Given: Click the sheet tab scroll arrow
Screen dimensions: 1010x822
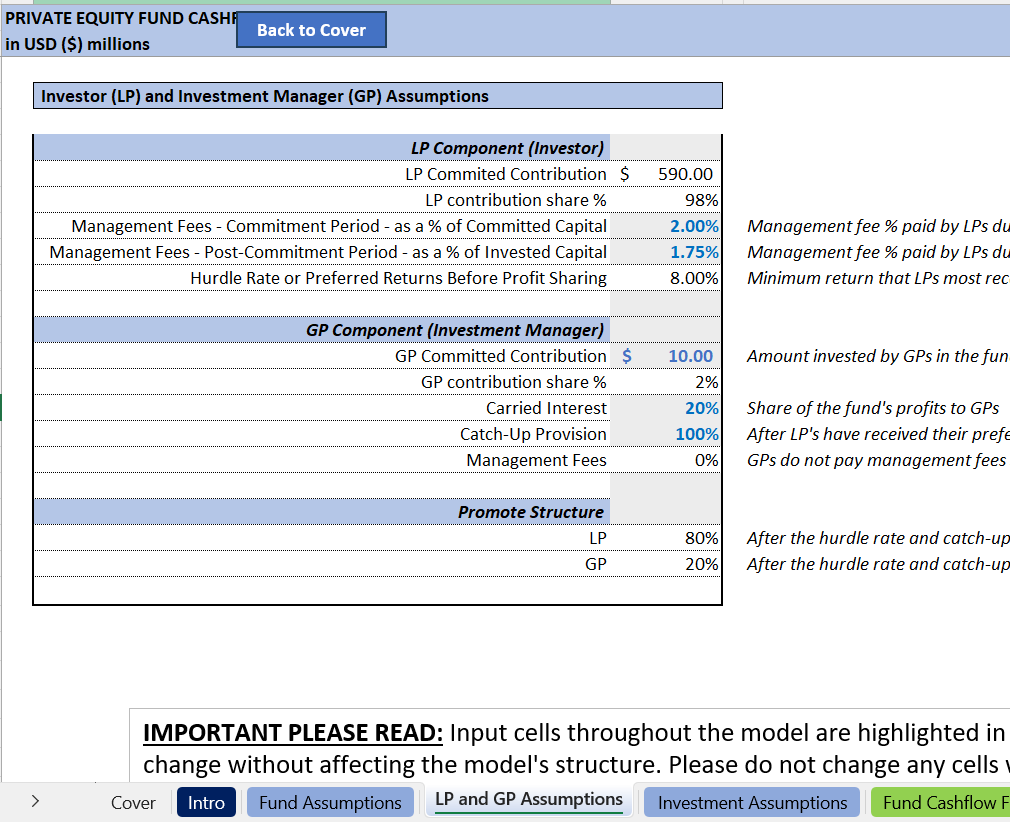Looking at the screenshot, I should coord(35,801).
